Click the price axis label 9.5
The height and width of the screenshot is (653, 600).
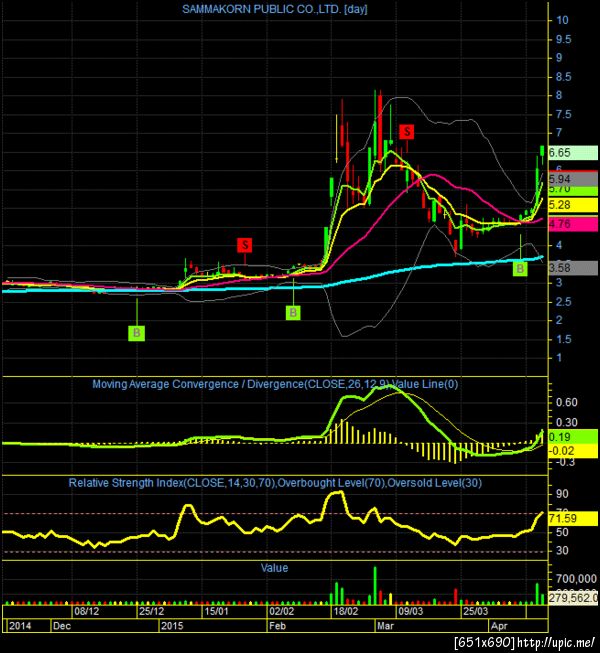tap(563, 40)
